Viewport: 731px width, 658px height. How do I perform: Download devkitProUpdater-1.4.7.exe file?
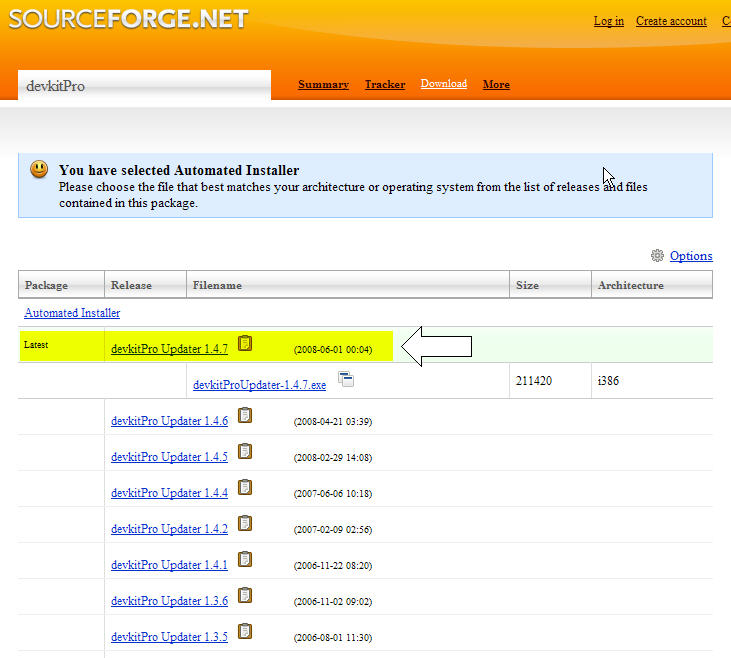tap(259, 385)
